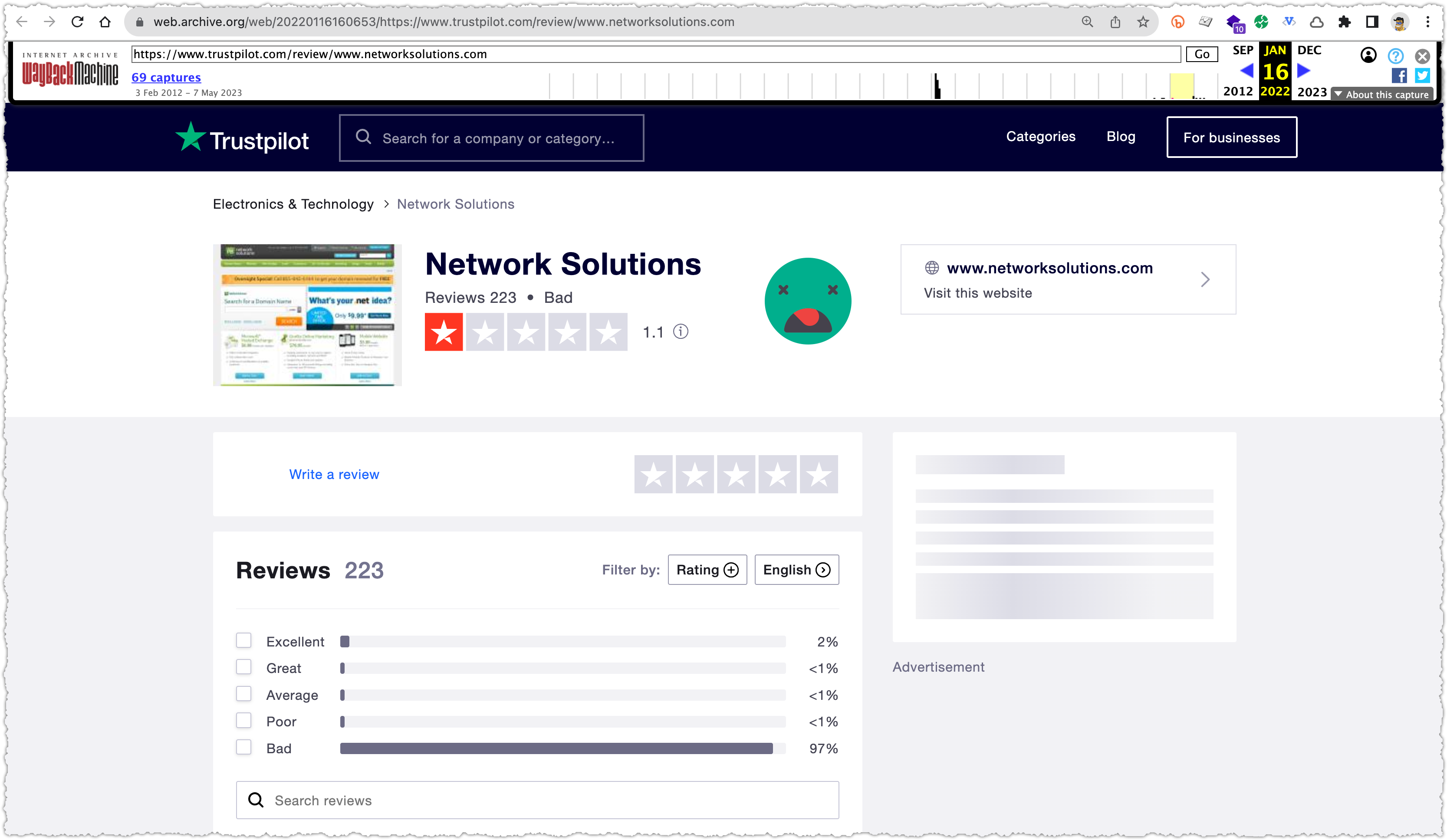Open the English language filter
The height and width of the screenshot is (840, 1447).
pyautogui.click(x=796, y=570)
